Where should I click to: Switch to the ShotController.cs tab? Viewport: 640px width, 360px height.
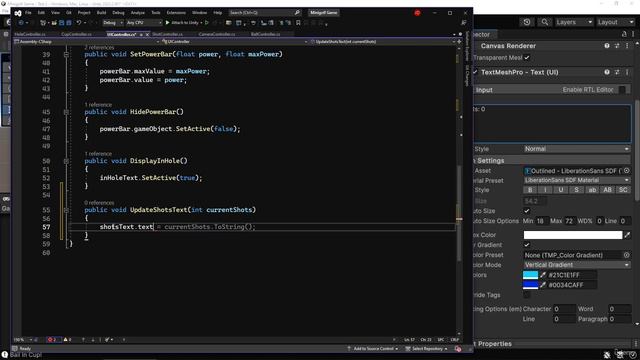coord(167,34)
